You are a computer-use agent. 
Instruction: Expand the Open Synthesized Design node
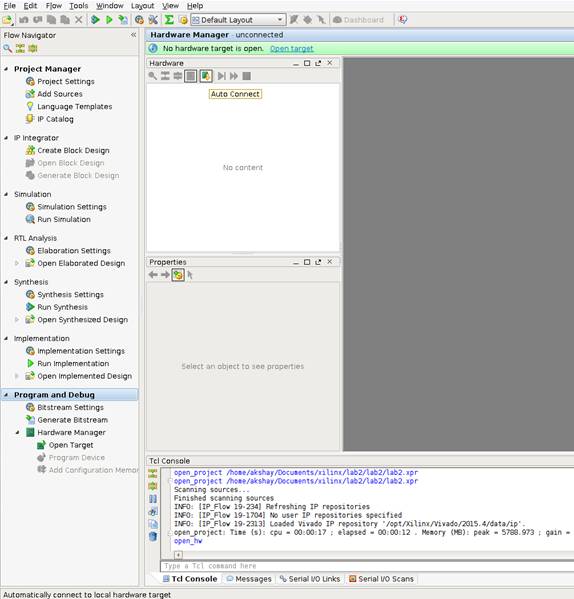(x=17, y=319)
